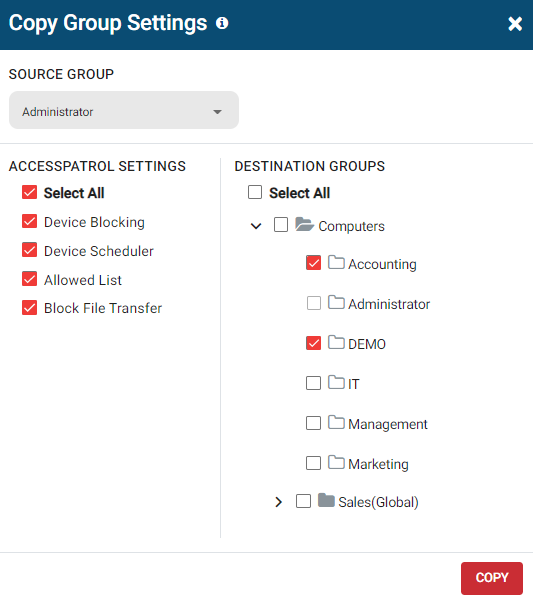Uncheck the Allowed List checkbox

tap(29, 279)
